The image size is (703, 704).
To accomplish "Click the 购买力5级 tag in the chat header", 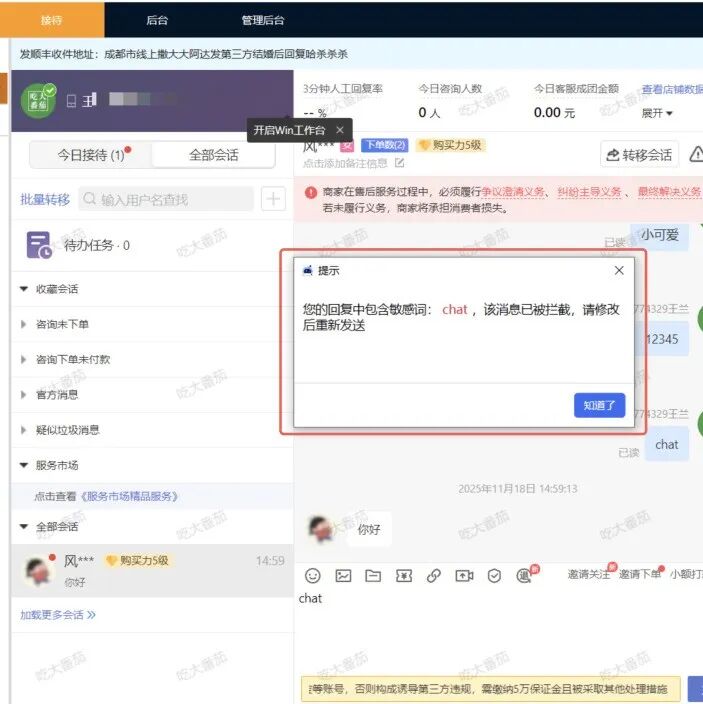I will 451,145.
